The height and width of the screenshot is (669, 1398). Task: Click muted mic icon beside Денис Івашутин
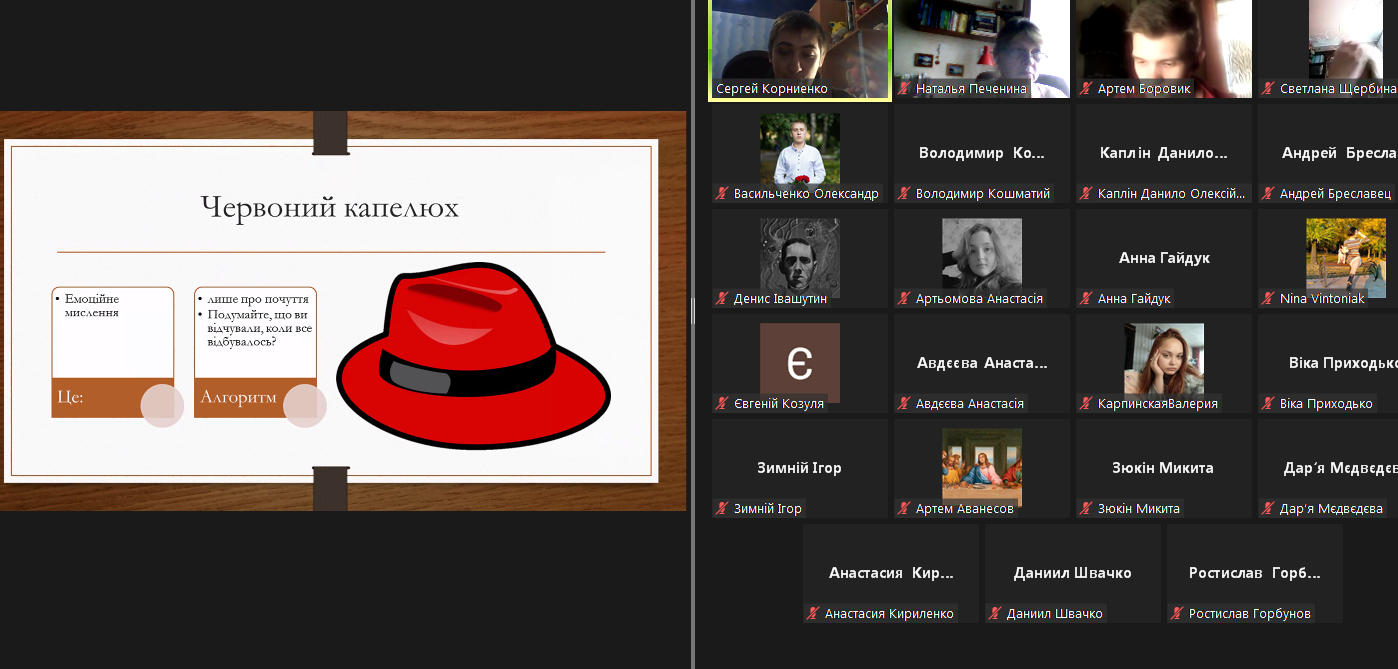[x=722, y=299]
